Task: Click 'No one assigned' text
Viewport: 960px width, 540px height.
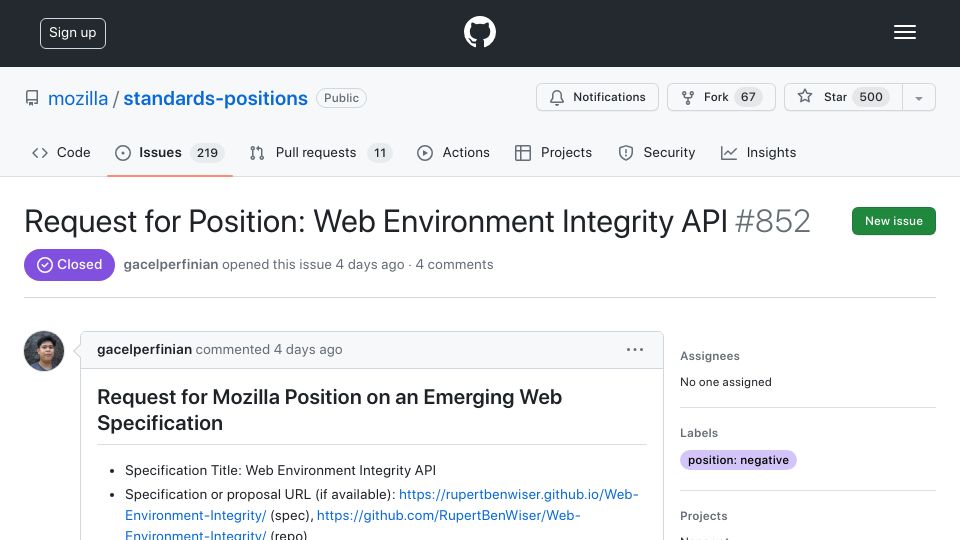Action: 726,382
